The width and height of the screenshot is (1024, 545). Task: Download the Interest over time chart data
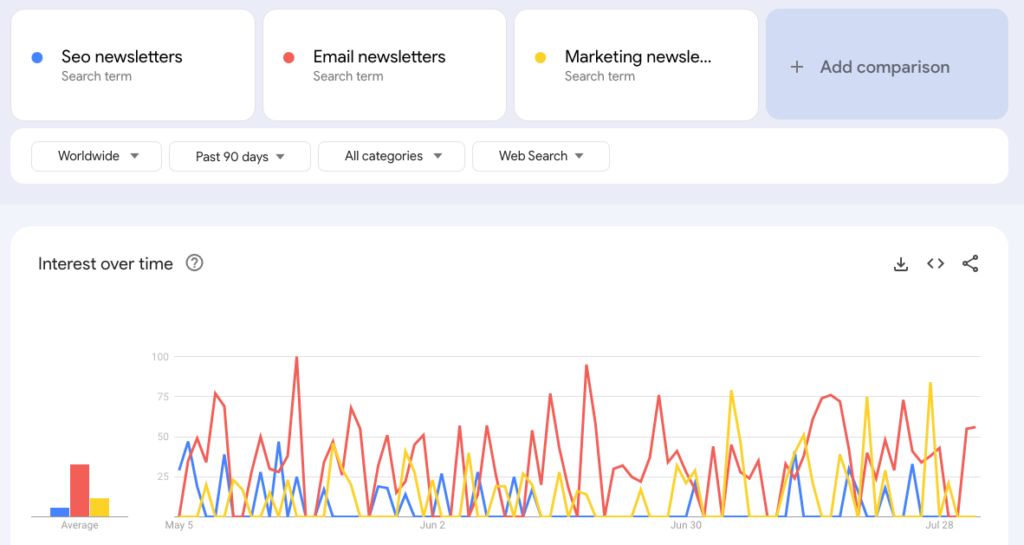(x=900, y=264)
